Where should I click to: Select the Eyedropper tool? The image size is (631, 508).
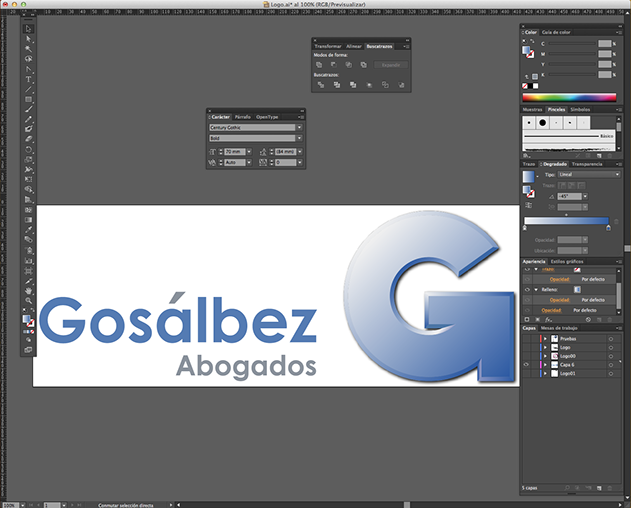click(28, 230)
